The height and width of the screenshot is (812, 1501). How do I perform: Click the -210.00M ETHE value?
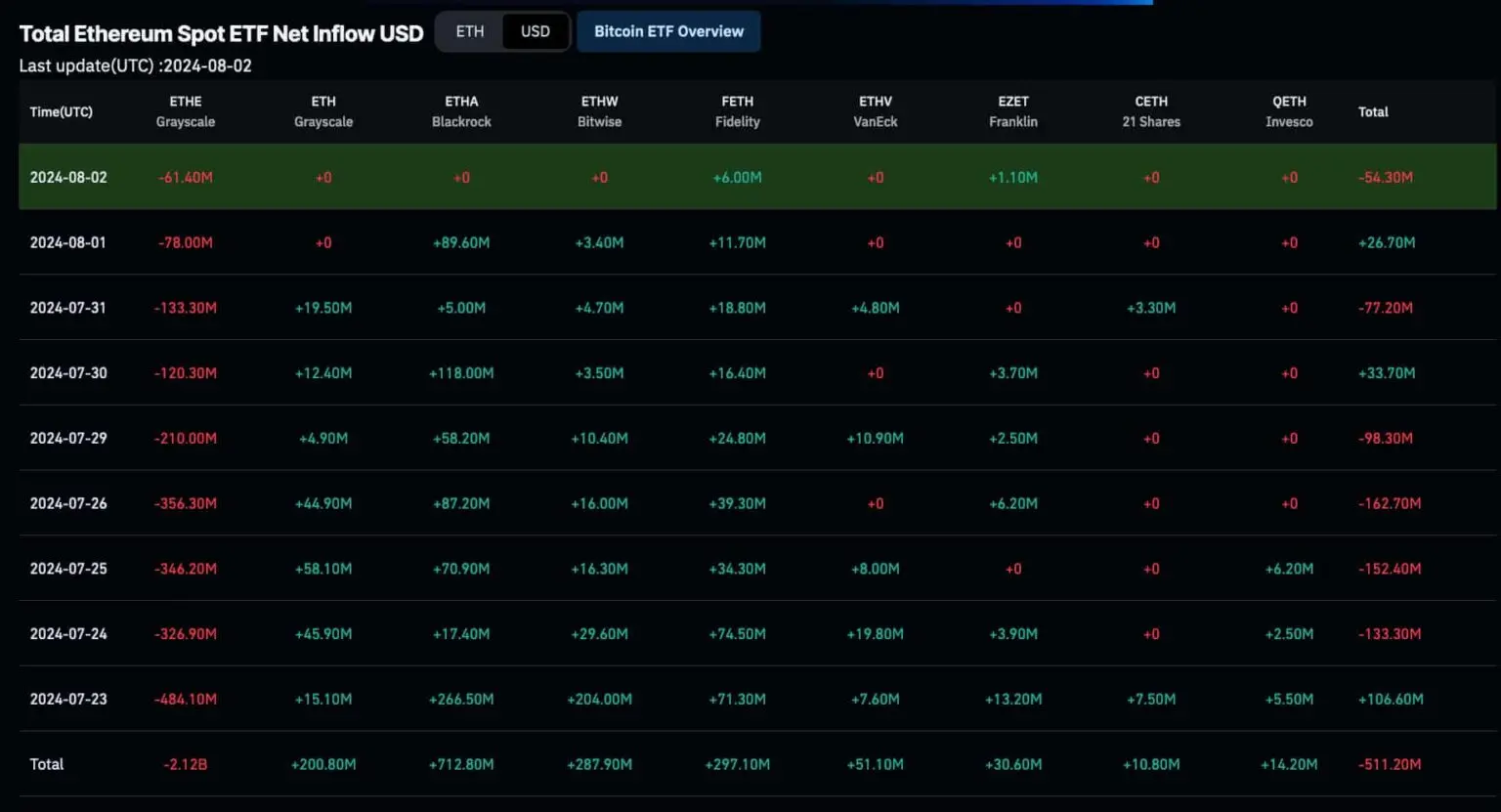[186, 439]
